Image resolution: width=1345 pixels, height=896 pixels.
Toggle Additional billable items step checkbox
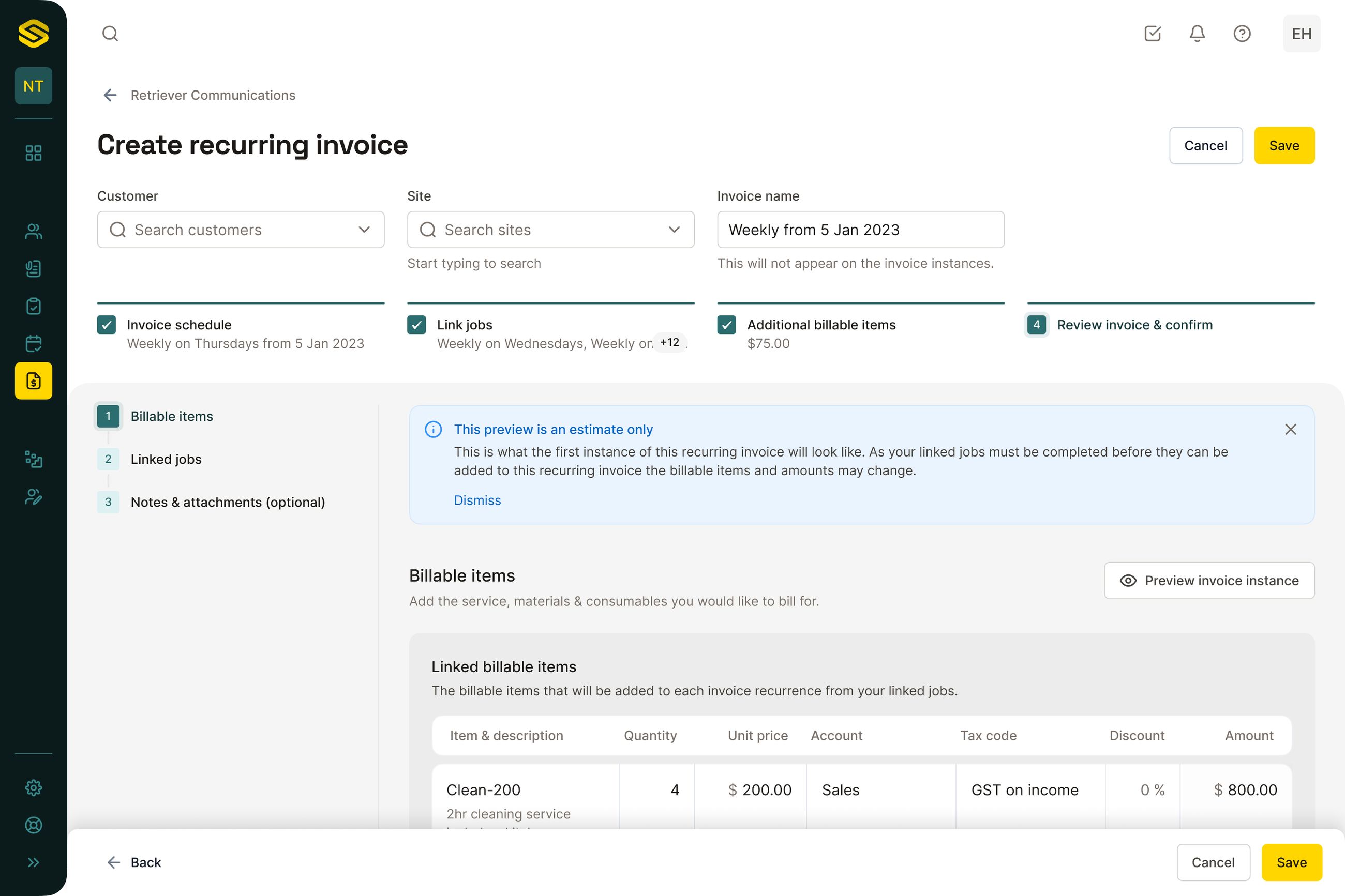(x=726, y=325)
